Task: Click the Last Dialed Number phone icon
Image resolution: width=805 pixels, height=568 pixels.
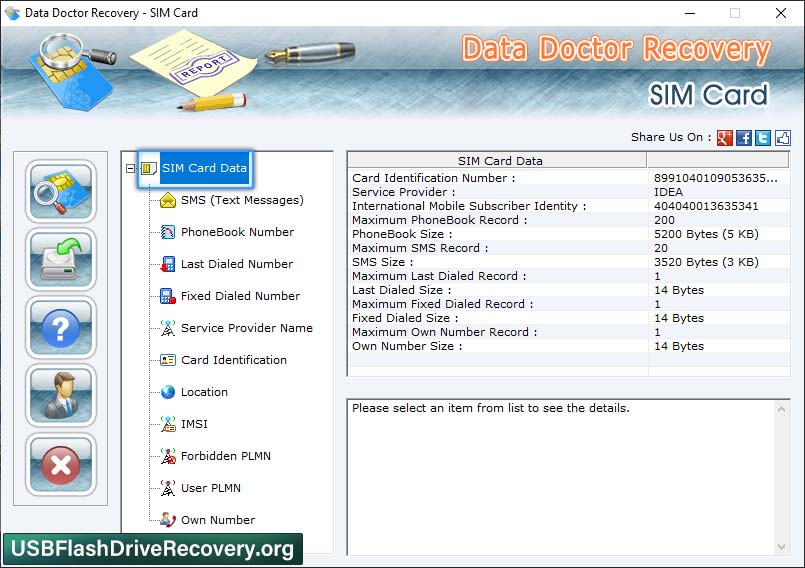Action: (168, 264)
